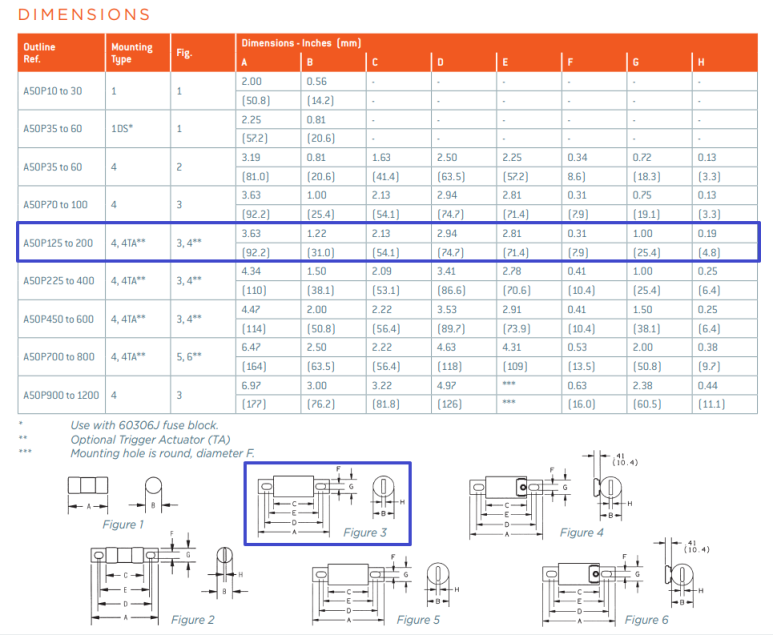This screenshot has width=773, height=635.
Task: Click the (13.5) value cell
Action: [x=594, y=367]
